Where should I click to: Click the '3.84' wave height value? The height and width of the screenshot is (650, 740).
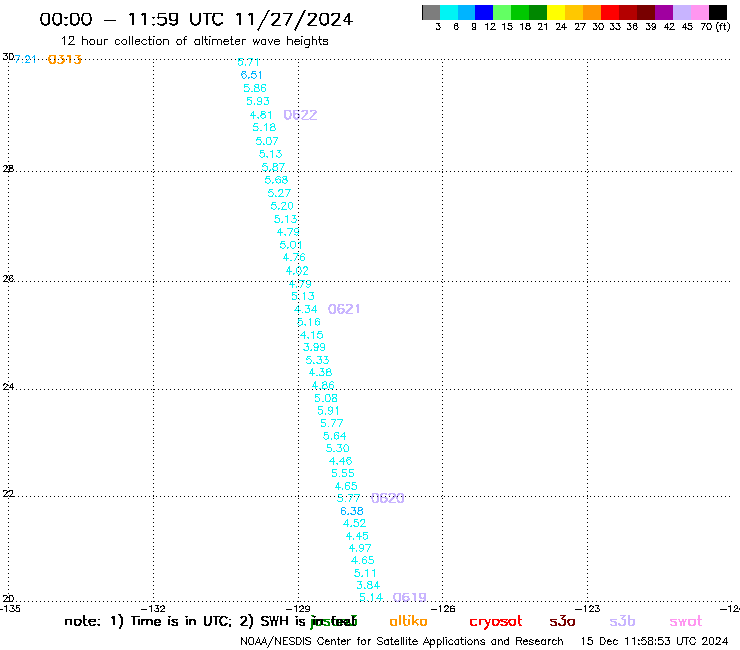point(368,585)
